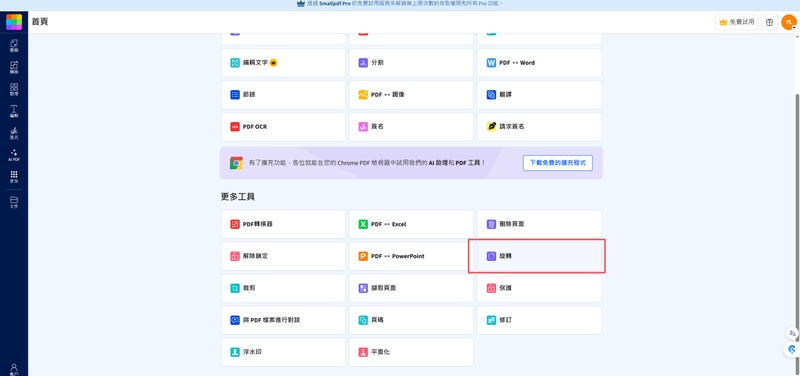Open the 編輯文字 tool tile
This screenshot has height=376, width=800.
[283, 63]
